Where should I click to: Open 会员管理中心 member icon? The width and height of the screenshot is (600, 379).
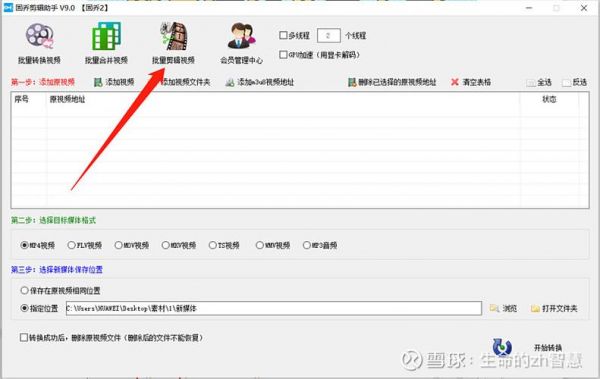241,36
